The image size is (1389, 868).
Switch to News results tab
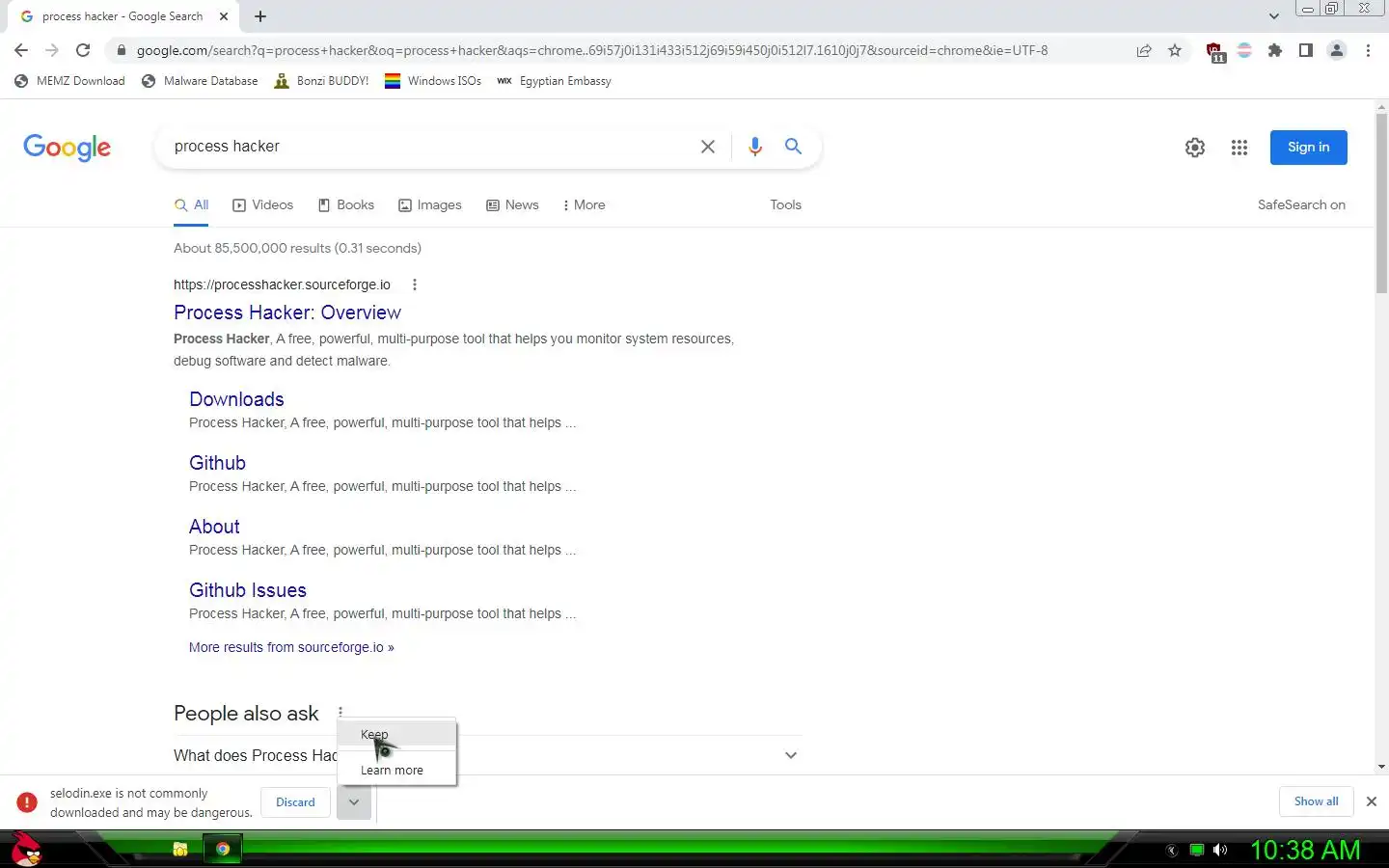512,204
